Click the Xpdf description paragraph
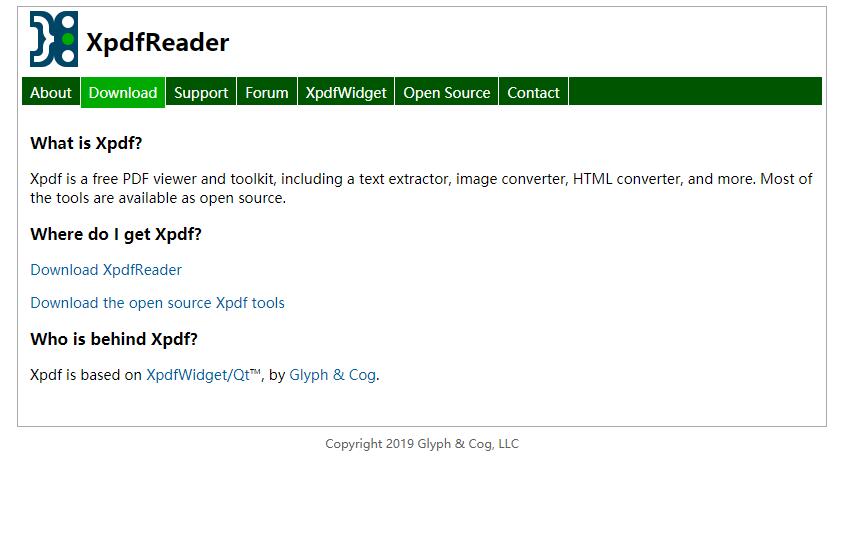 (x=420, y=188)
